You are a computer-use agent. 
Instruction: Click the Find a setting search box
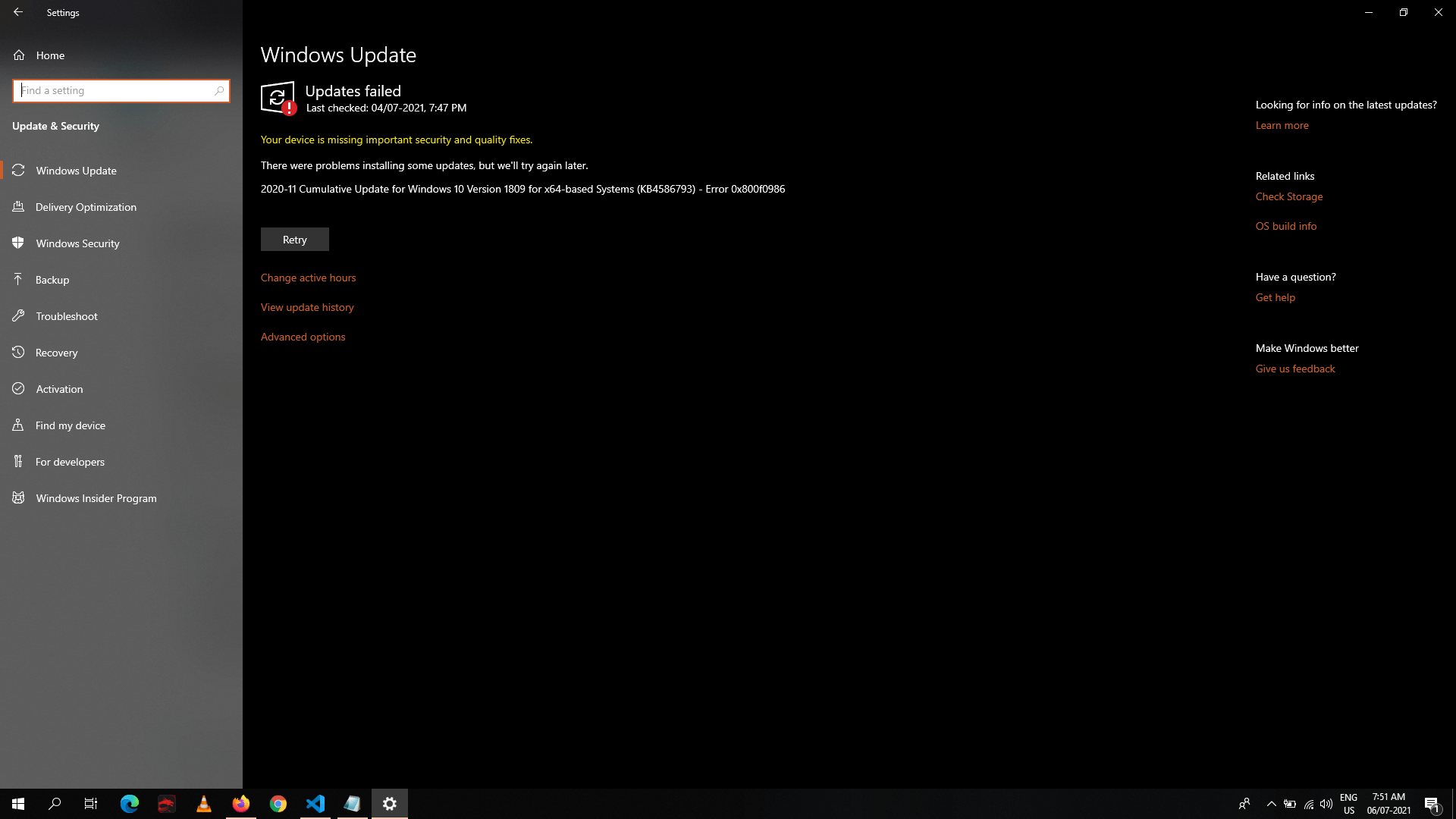pos(121,90)
